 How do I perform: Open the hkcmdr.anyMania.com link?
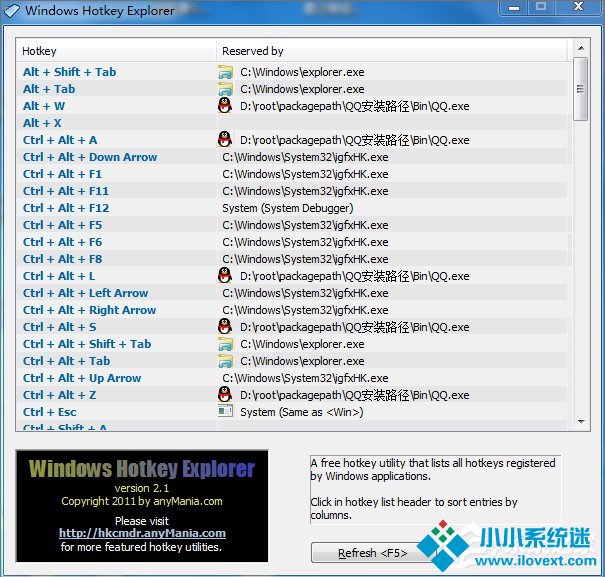pyautogui.click(x=142, y=533)
